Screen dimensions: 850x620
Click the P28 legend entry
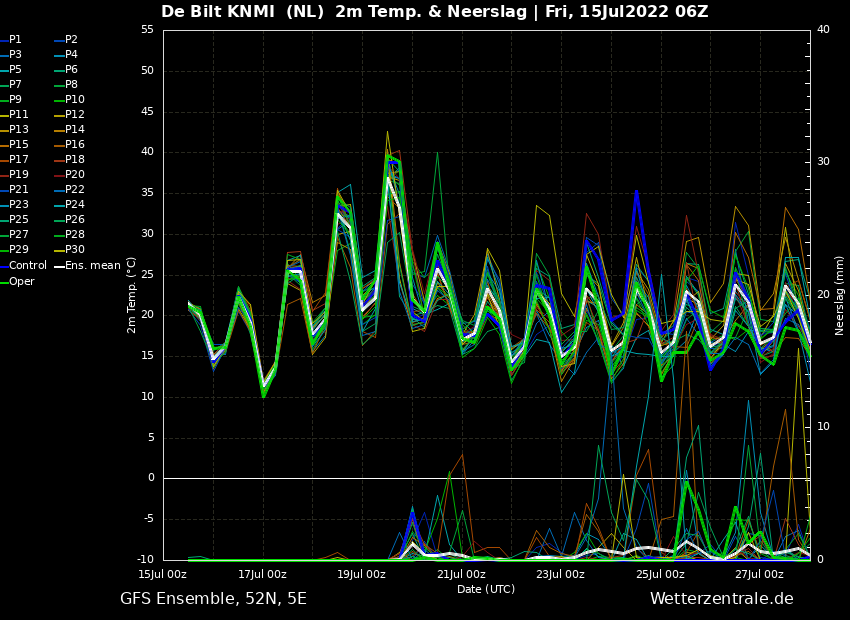point(69,235)
